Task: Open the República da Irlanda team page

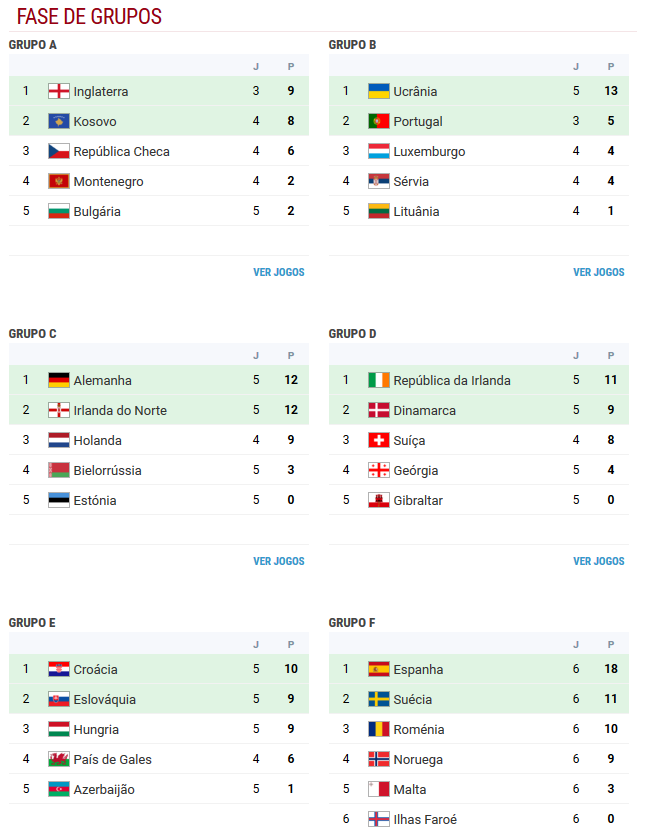Action: (452, 380)
